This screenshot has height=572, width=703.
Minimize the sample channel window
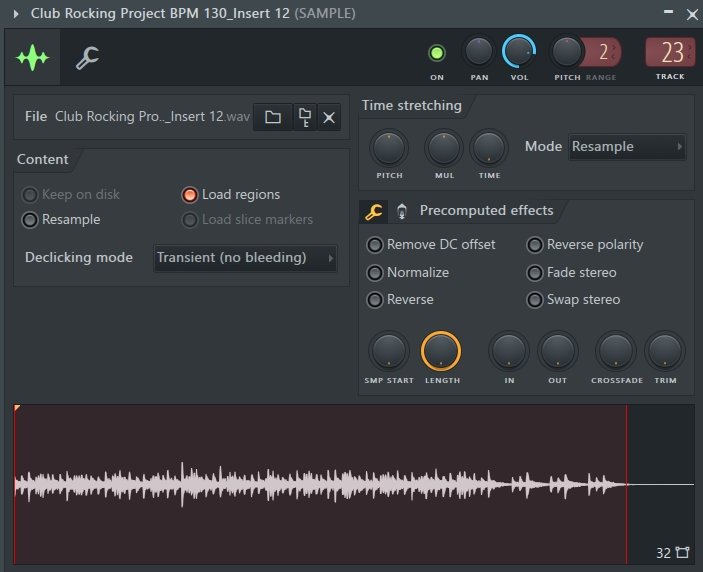click(x=668, y=12)
